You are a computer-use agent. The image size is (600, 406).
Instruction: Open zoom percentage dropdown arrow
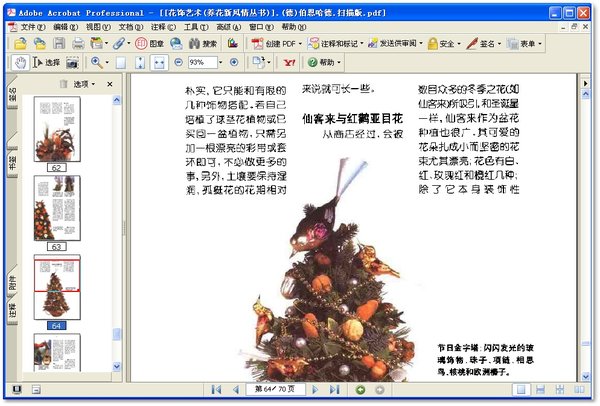(220, 62)
